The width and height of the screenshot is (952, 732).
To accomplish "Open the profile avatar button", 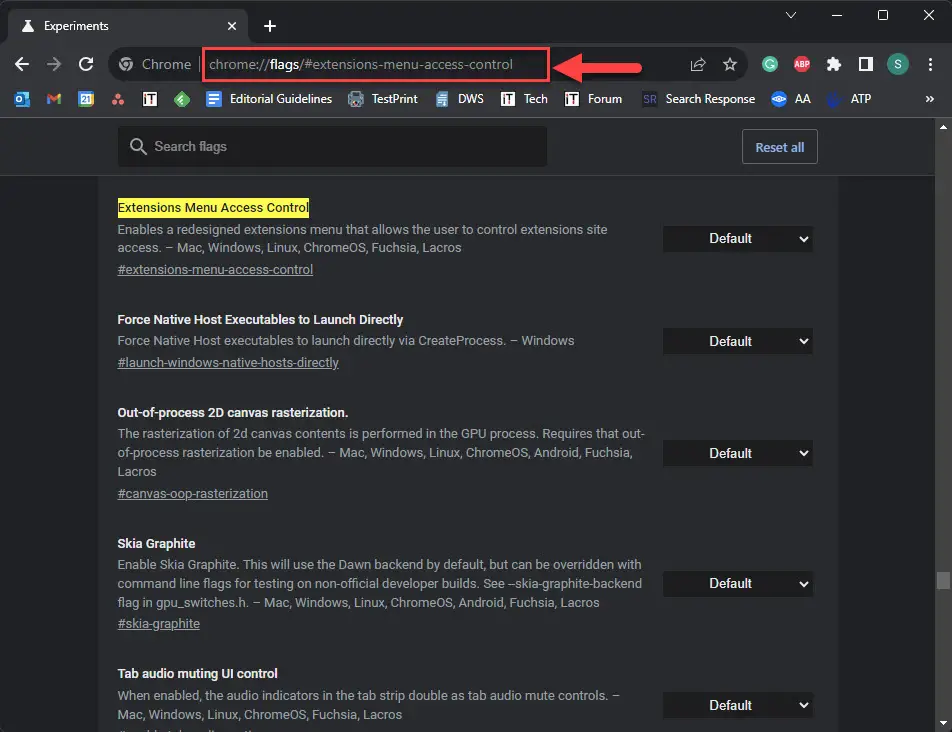I will coord(897,64).
